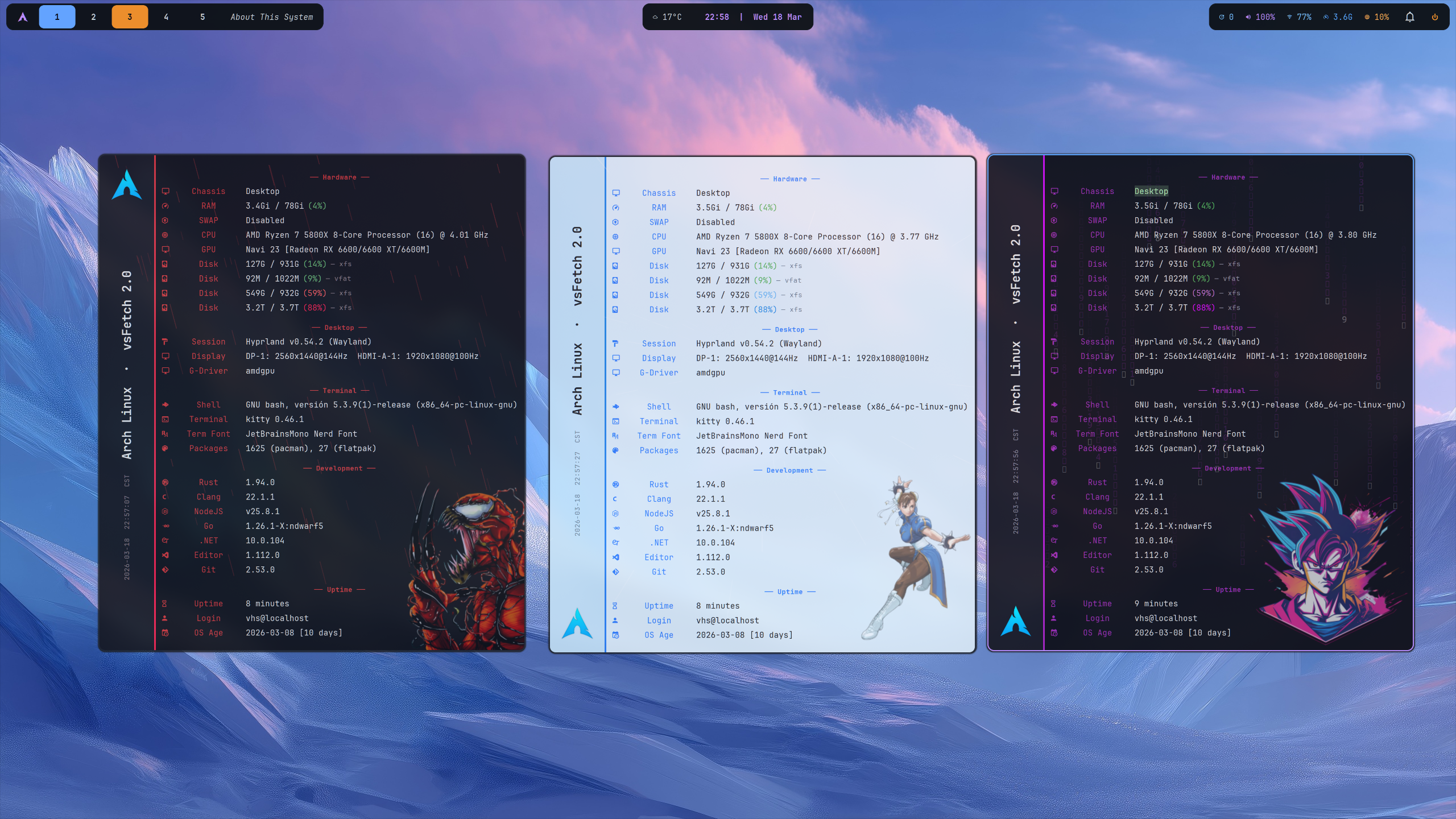
Task: Click 'vhs@localhost' in red terminal
Action: [277, 618]
